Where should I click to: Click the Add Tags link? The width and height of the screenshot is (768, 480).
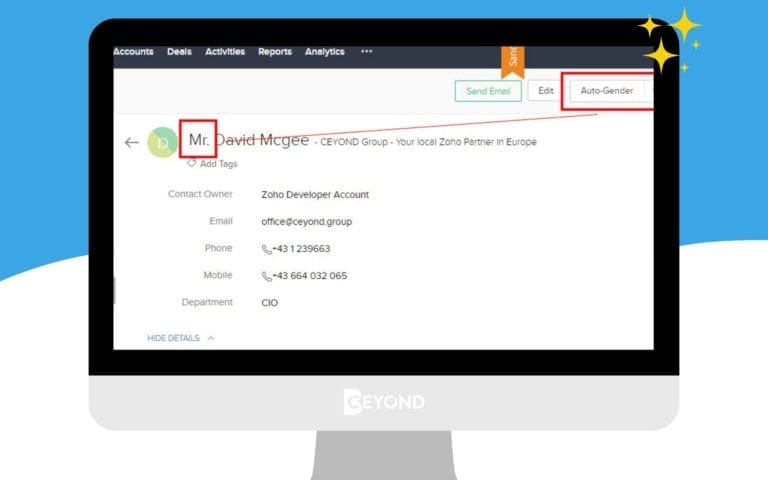point(218,164)
